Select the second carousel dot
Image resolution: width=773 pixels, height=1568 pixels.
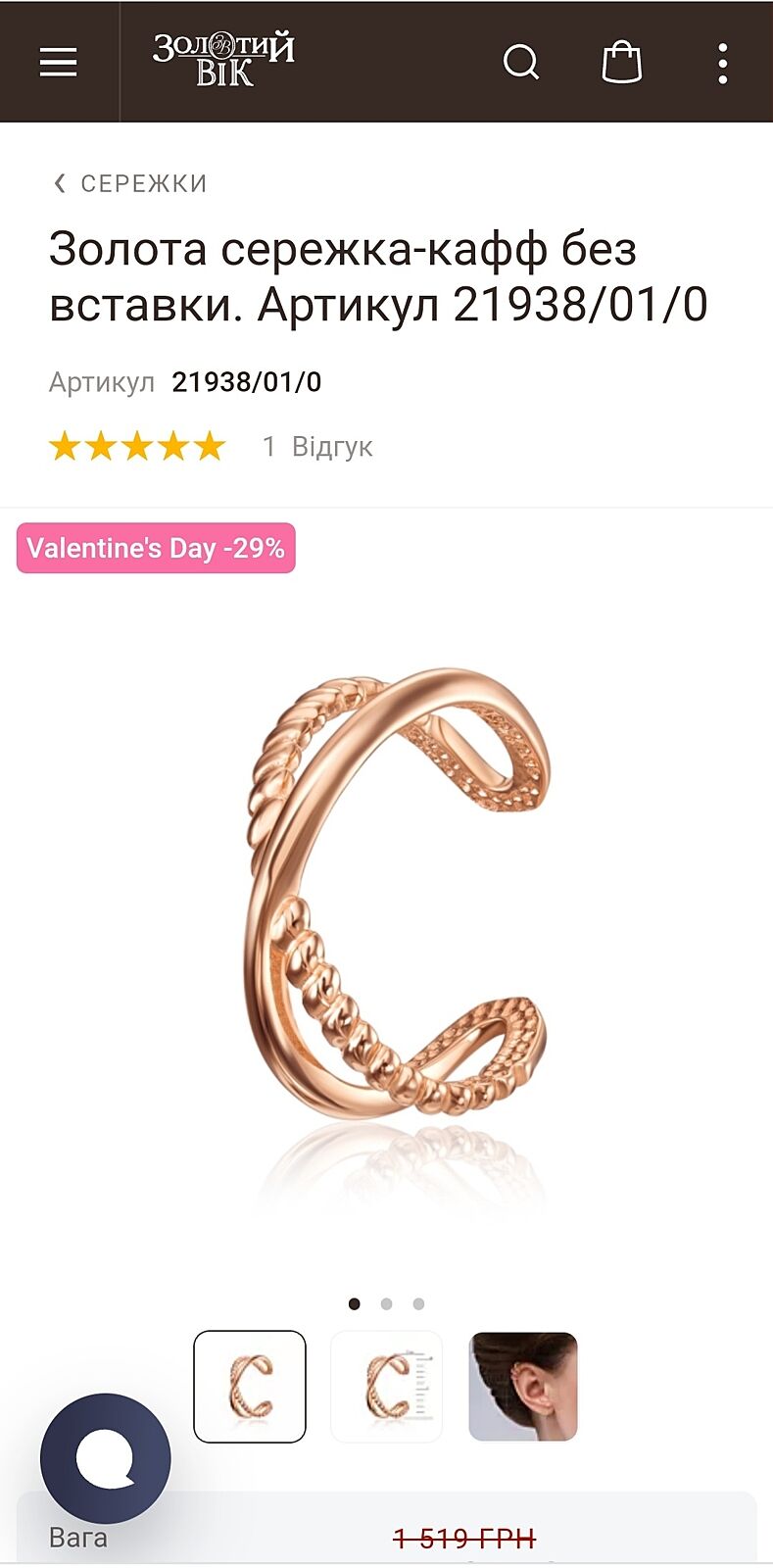[387, 1303]
